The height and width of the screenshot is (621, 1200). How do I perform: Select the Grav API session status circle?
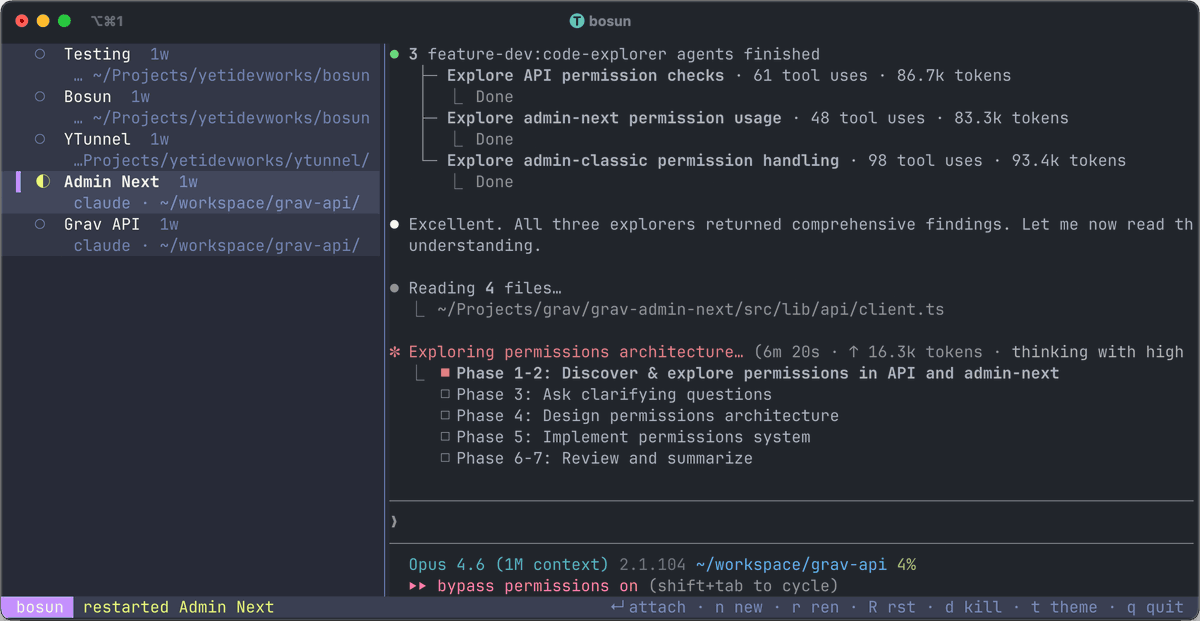click(40, 224)
